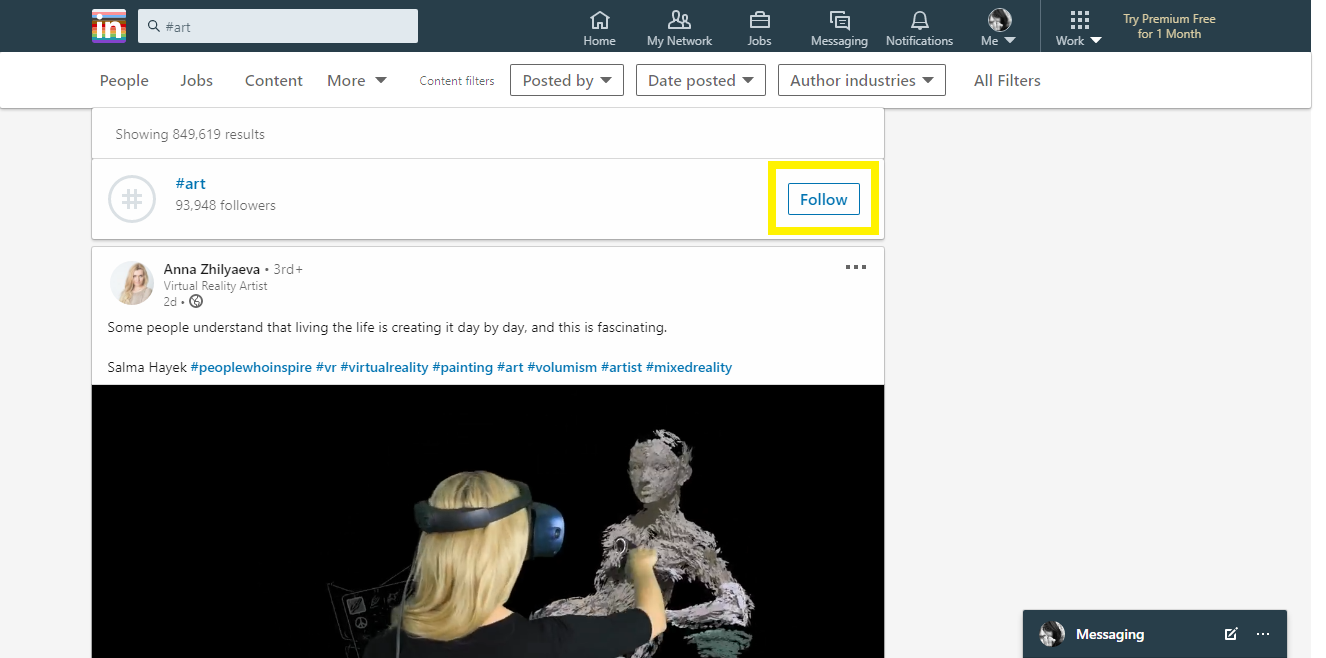Screen dimensions: 1326x658
Task: View Notifications bell
Action: pos(919,28)
